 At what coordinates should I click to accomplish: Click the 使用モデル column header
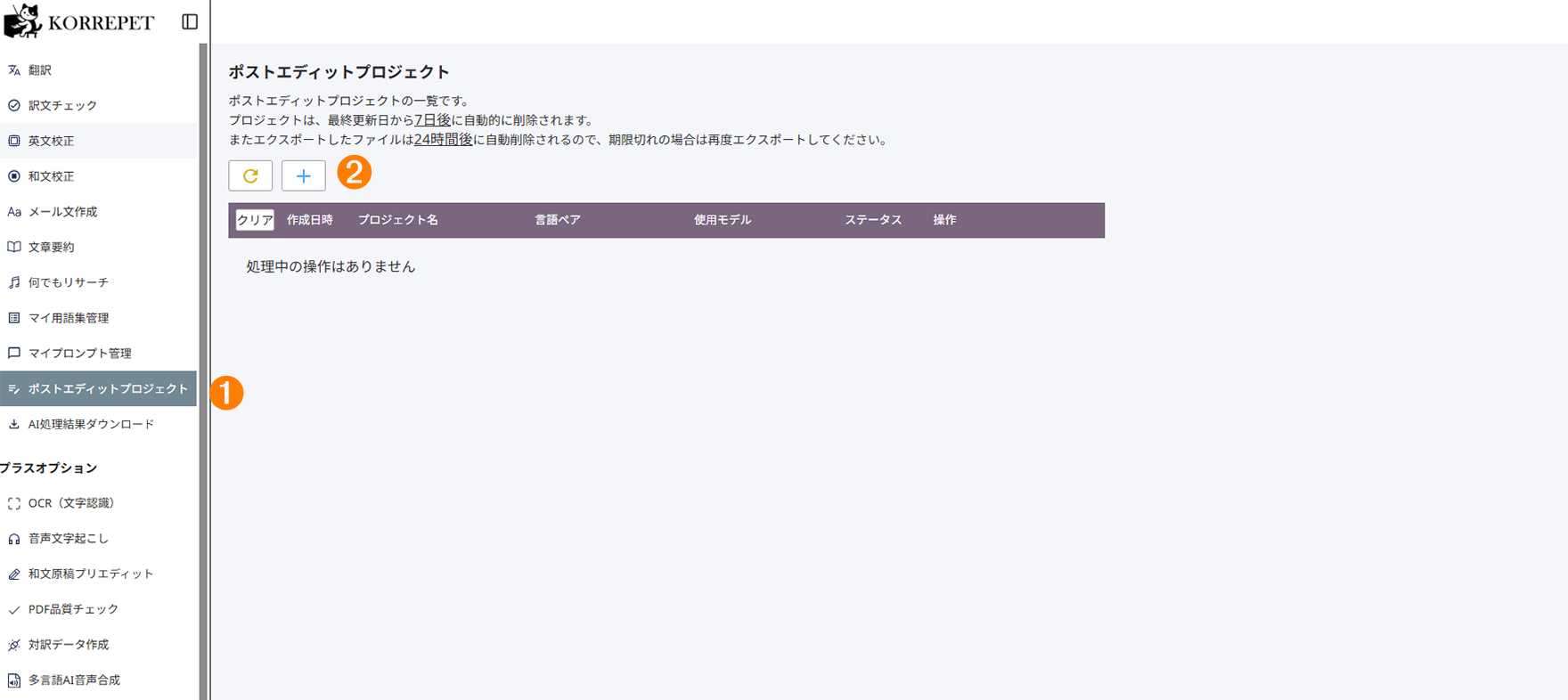pyautogui.click(x=723, y=220)
